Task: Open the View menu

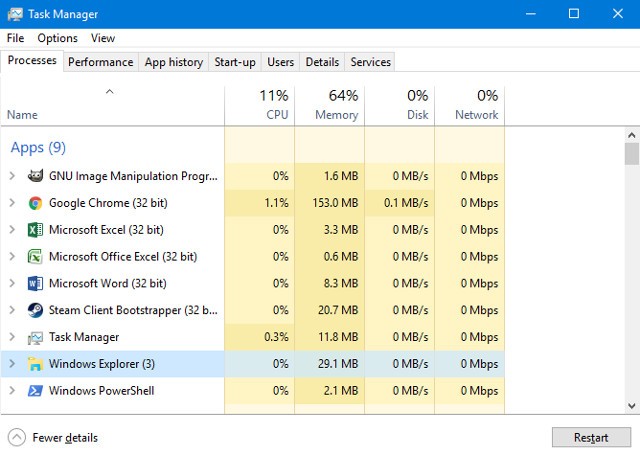Action: [103, 38]
